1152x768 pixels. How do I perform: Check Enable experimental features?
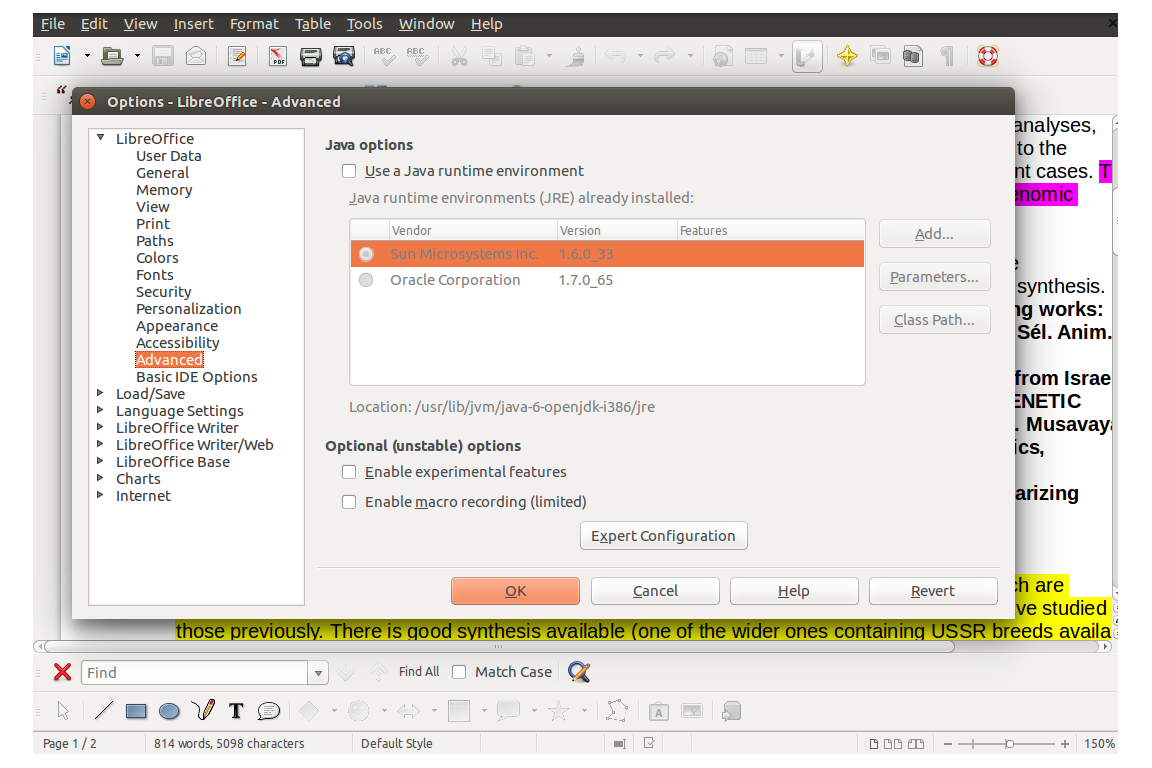click(x=349, y=472)
